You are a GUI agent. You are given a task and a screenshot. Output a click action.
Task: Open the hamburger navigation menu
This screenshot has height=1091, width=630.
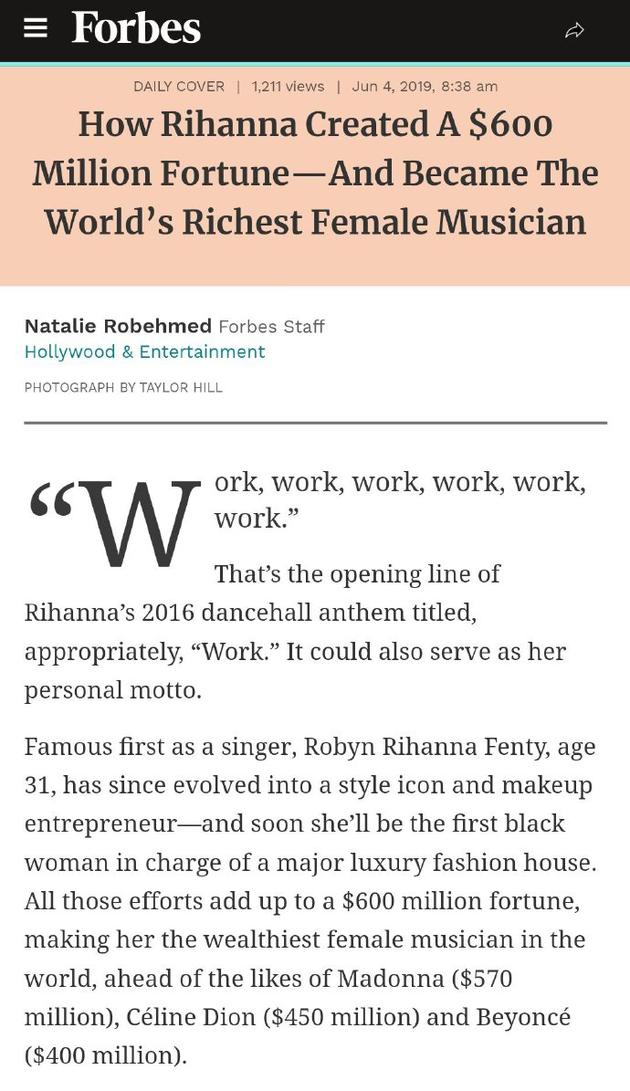pyautogui.click(x=36, y=28)
